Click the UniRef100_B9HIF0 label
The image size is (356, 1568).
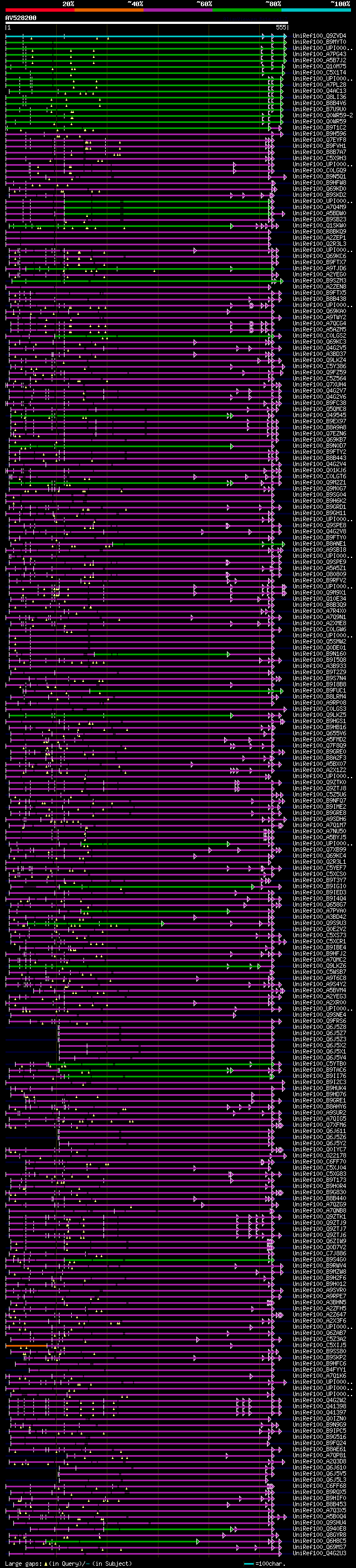[x=319, y=1497]
